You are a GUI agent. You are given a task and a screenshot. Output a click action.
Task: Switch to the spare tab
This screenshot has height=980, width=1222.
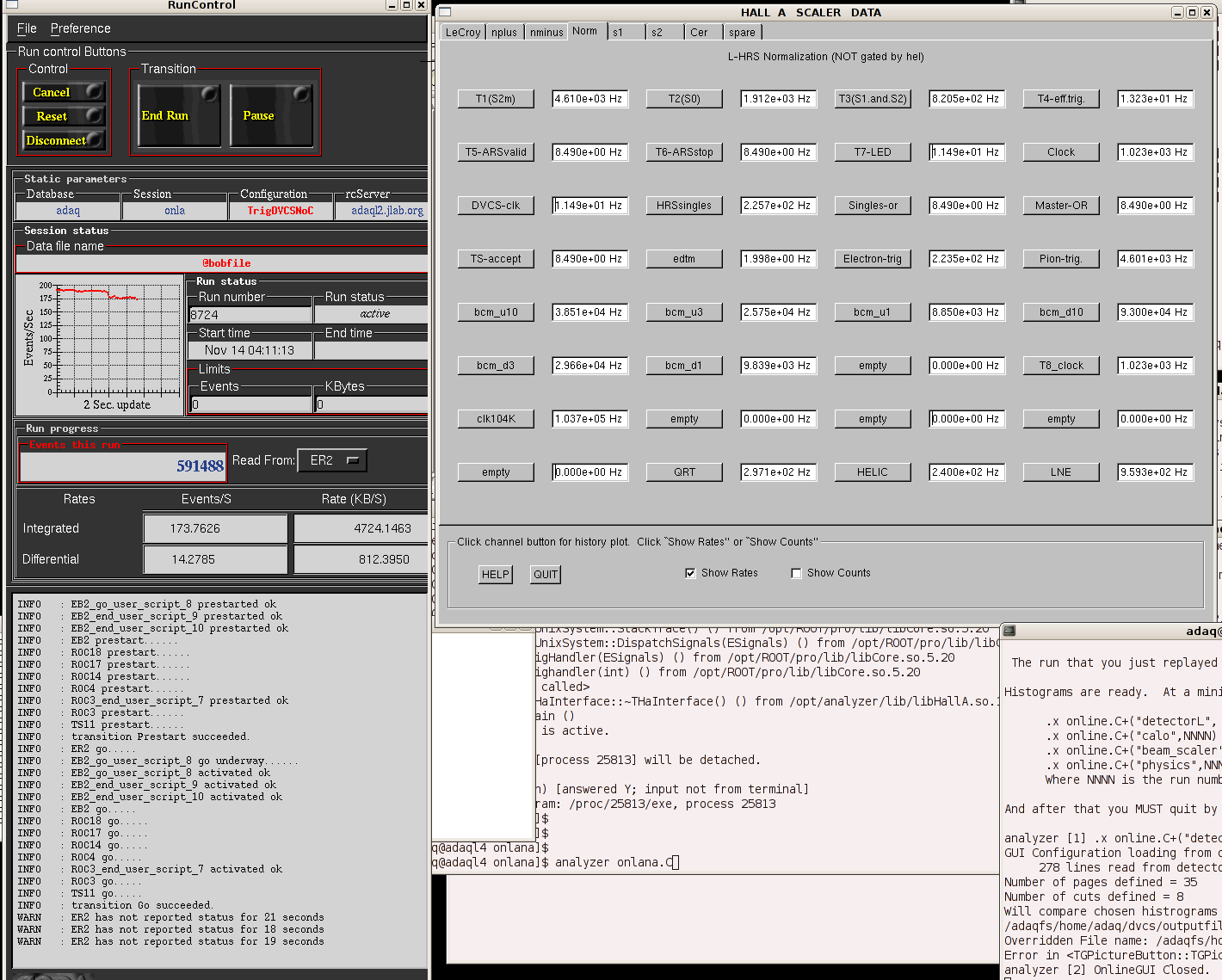[743, 32]
